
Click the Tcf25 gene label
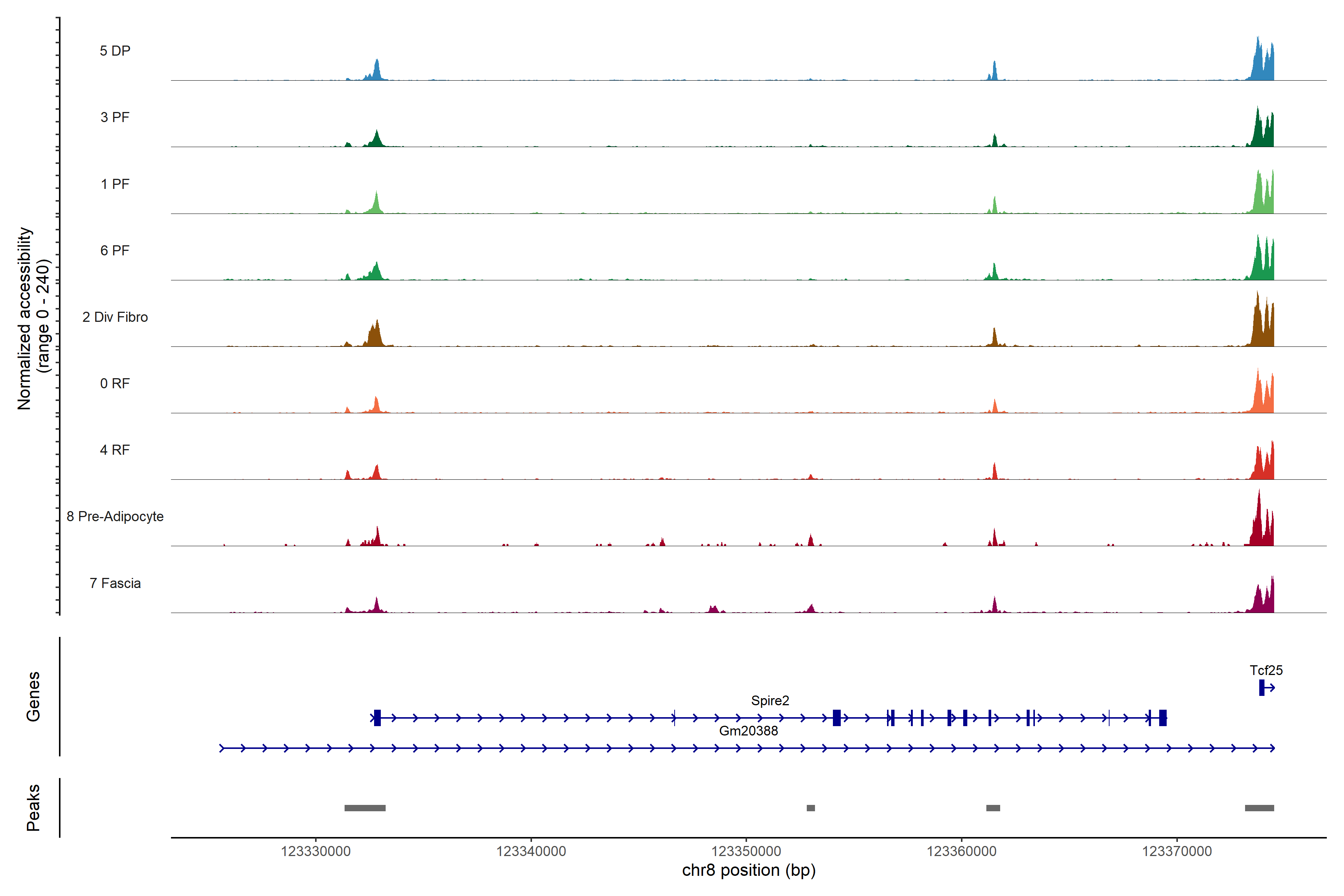coord(1266,670)
